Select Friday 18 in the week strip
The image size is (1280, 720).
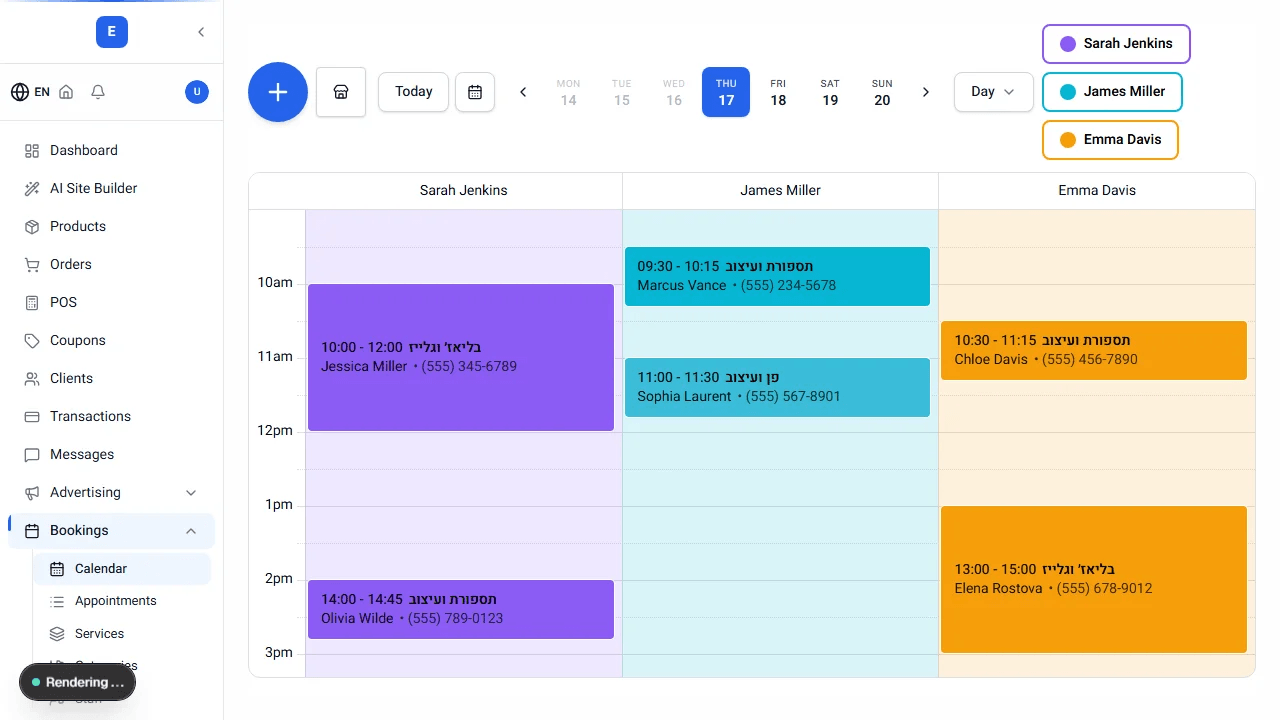[778, 92]
